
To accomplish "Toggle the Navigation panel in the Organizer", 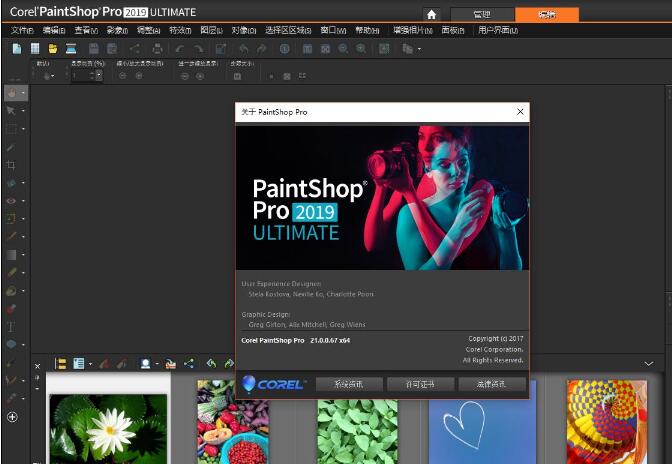I will tap(61, 364).
